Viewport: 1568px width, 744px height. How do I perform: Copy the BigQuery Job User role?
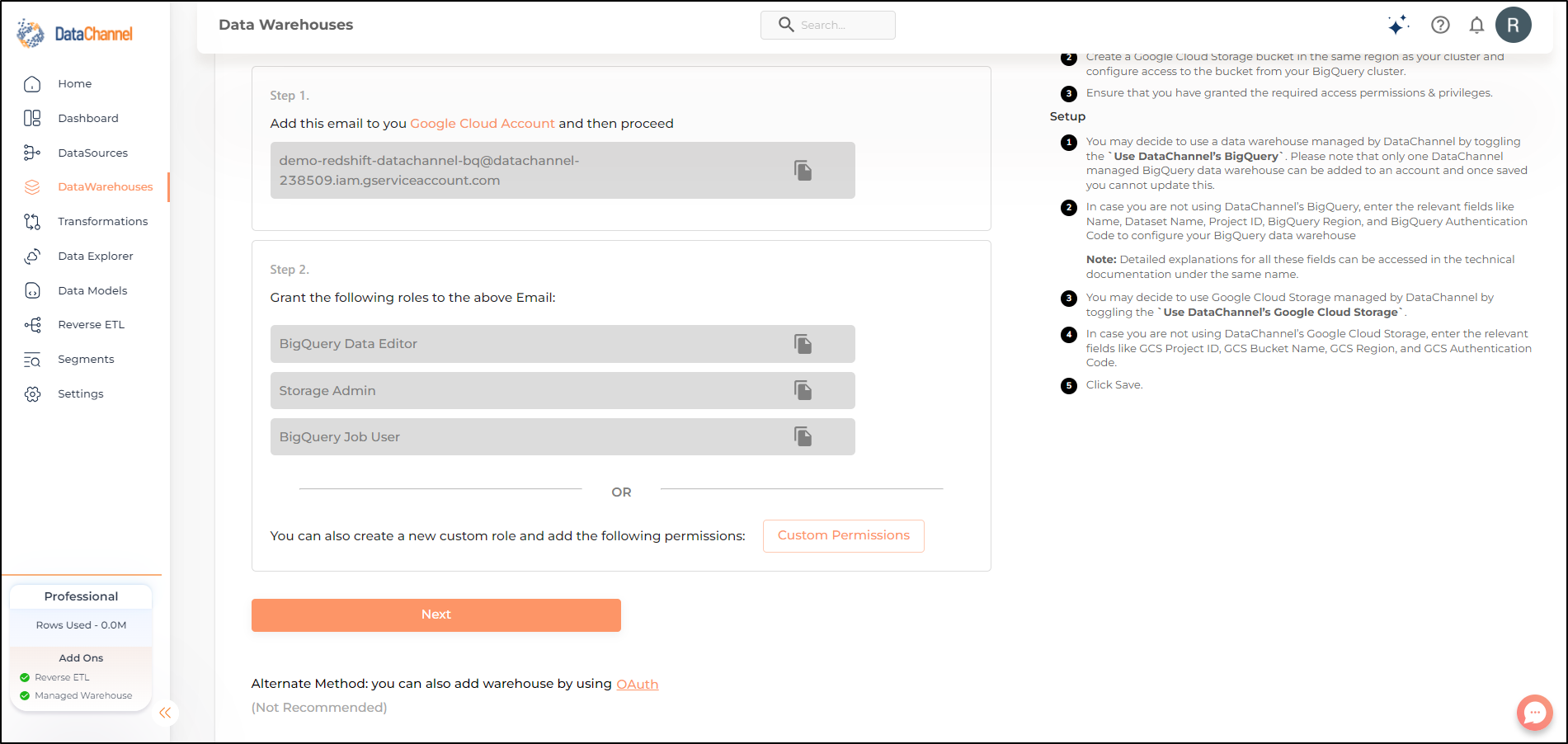803,436
